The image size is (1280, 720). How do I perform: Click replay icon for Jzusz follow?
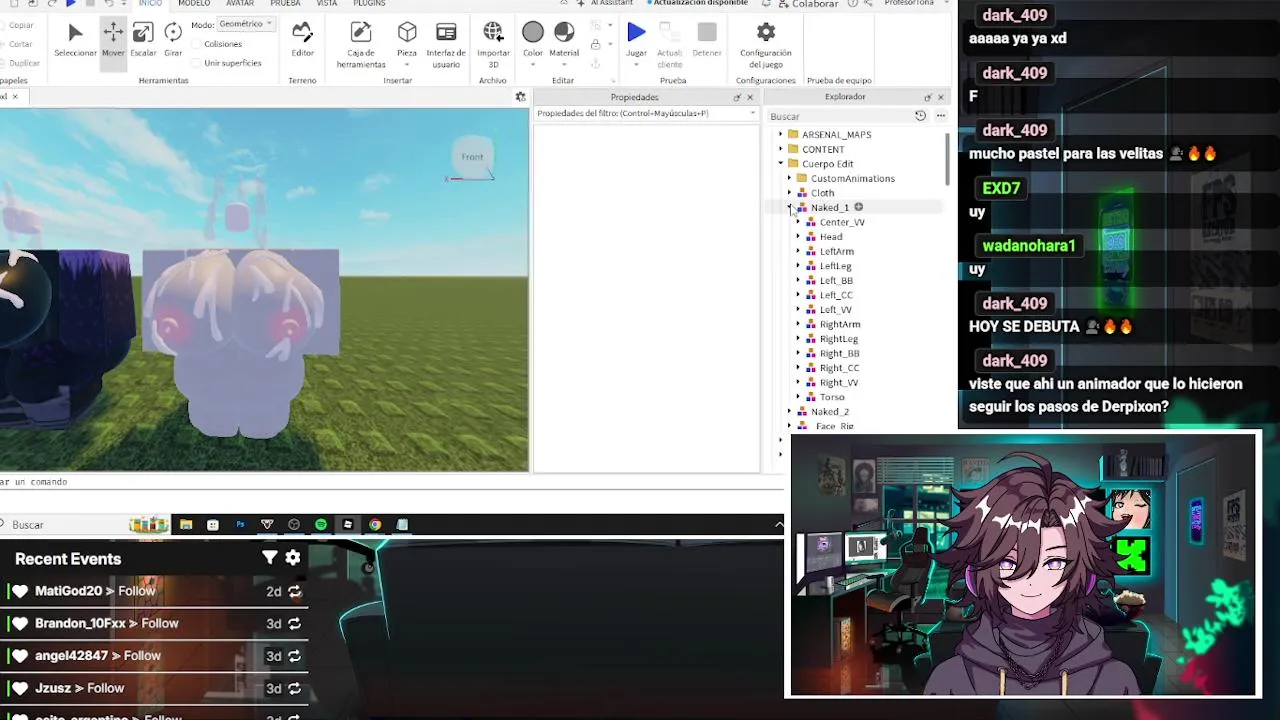[x=294, y=688]
